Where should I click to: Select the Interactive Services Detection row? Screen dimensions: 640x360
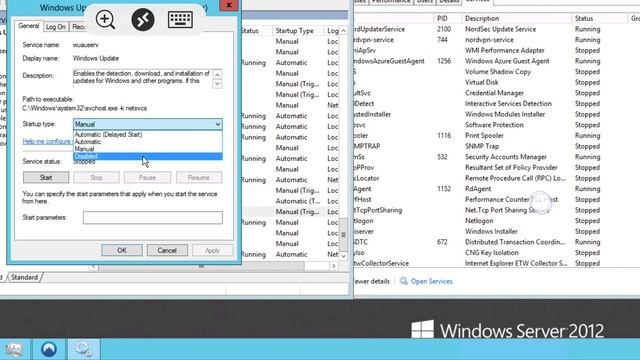pos(496,104)
